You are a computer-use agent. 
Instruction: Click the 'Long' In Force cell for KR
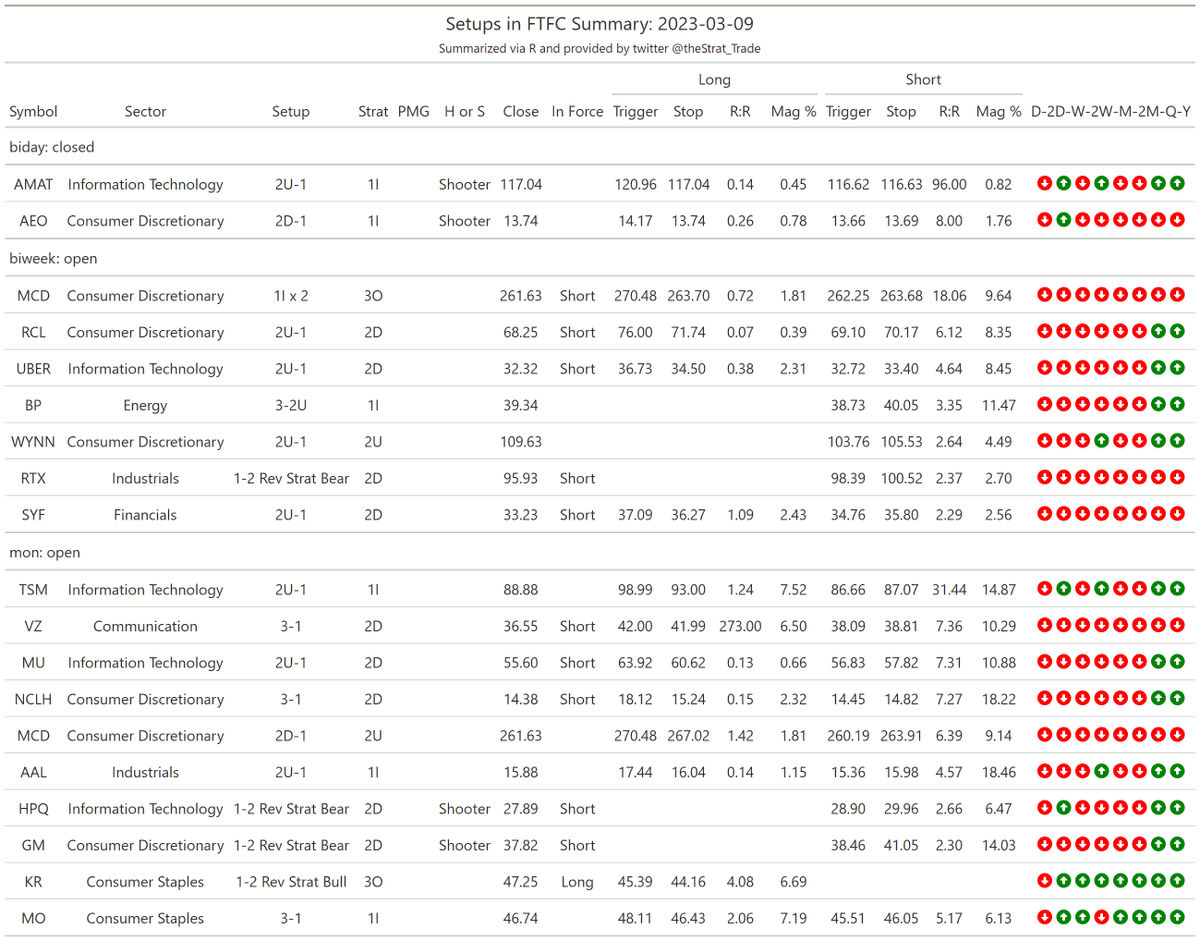pos(577,882)
